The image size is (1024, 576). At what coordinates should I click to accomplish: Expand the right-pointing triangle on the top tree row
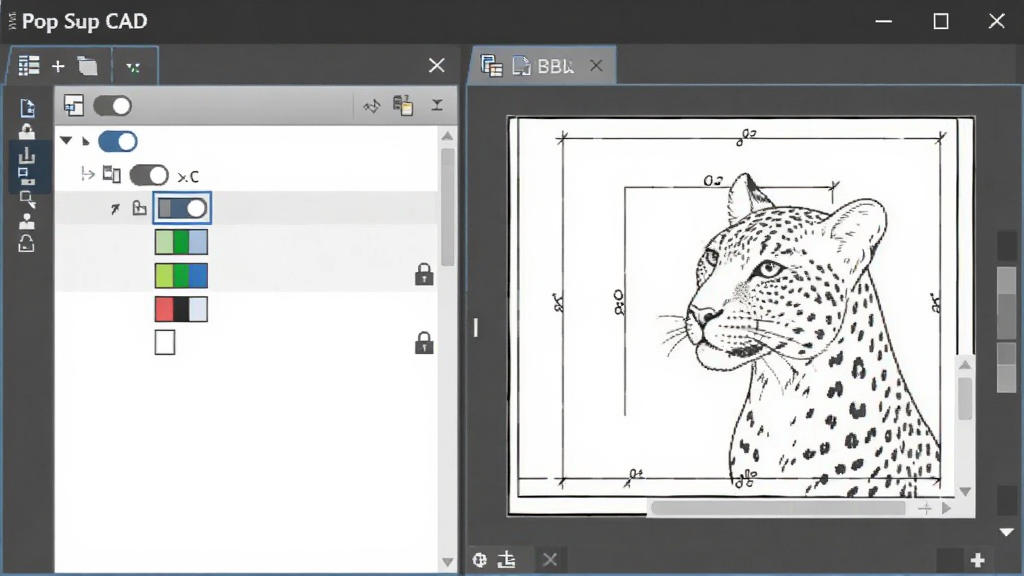(x=86, y=141)
